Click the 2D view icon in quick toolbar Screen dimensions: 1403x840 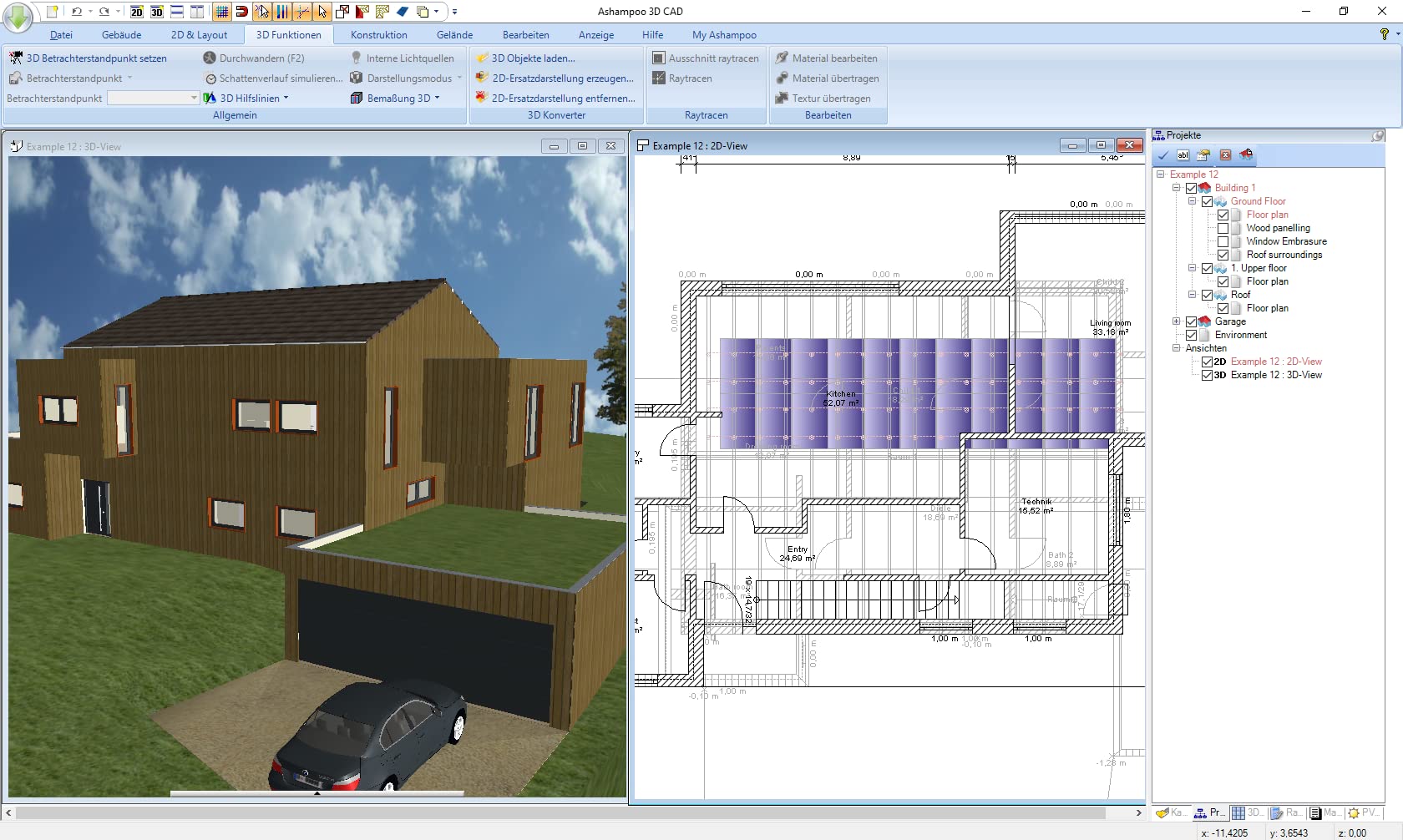coord(137,12)
